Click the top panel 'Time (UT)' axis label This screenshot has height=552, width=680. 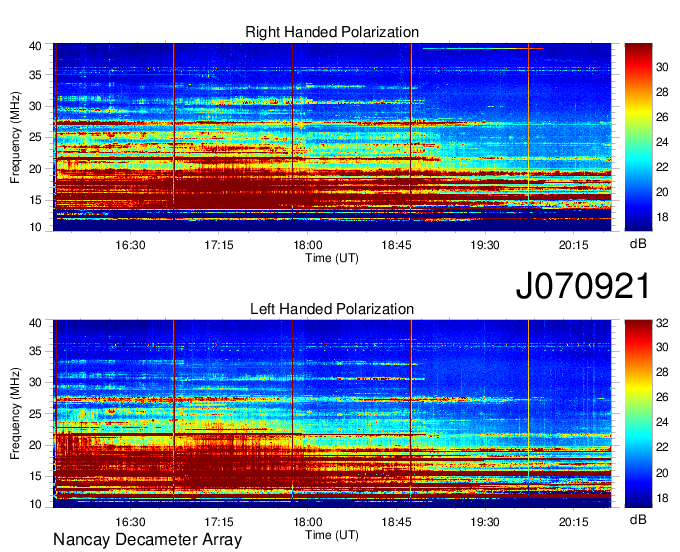[x=332, y=258]
